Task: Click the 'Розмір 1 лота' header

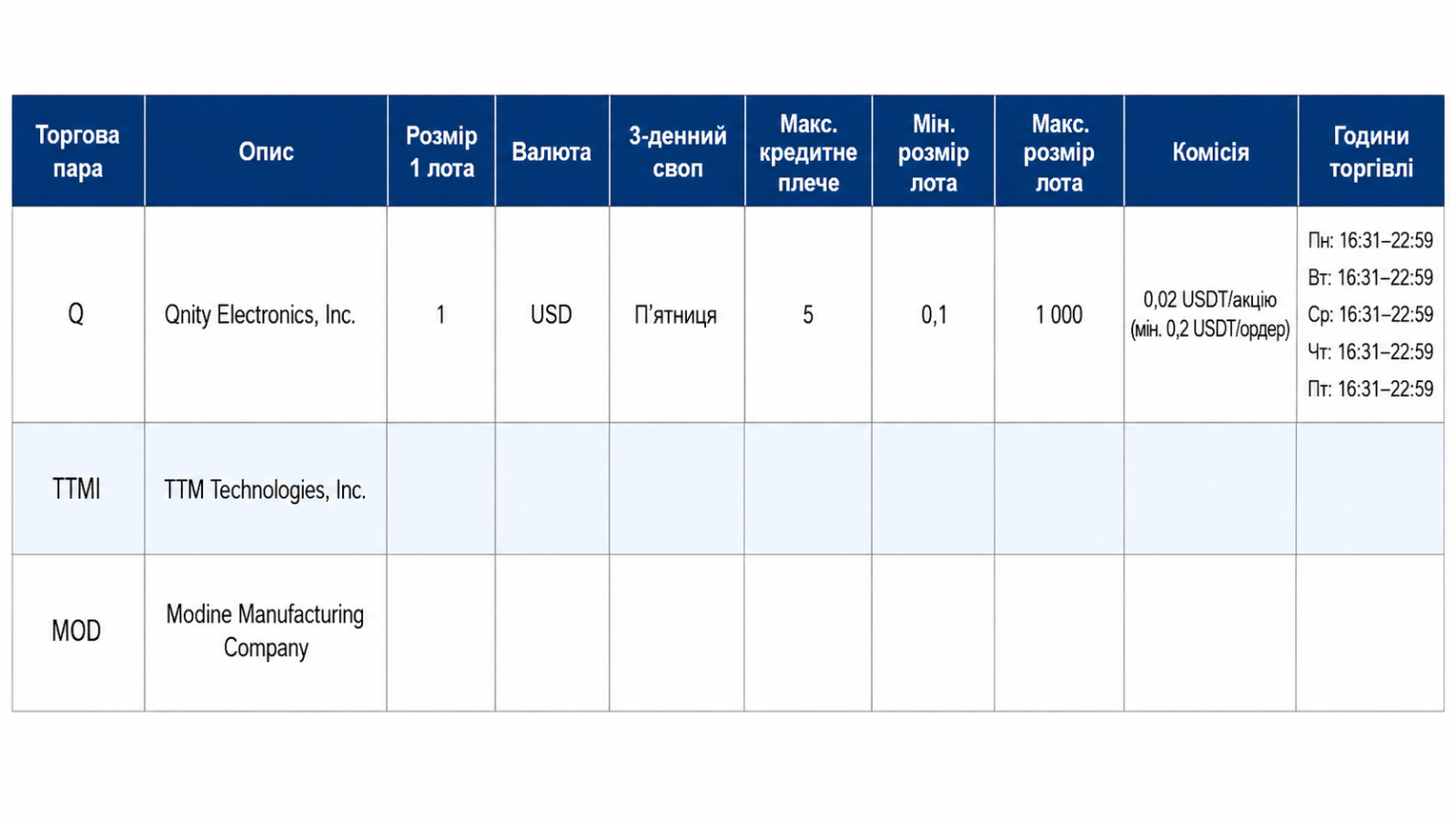Action: click(441, 151)
